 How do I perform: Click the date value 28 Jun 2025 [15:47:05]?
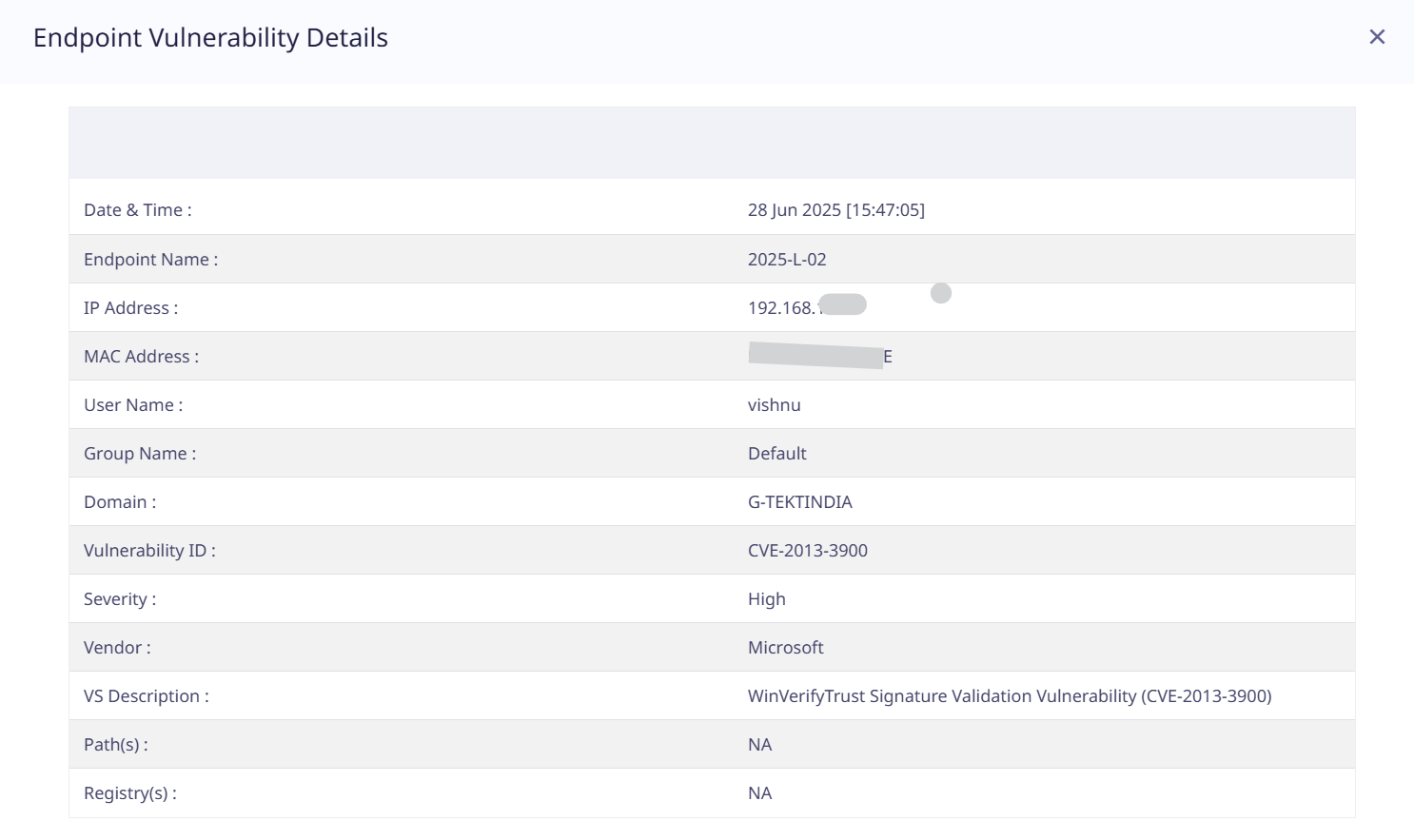click(836, 210)
